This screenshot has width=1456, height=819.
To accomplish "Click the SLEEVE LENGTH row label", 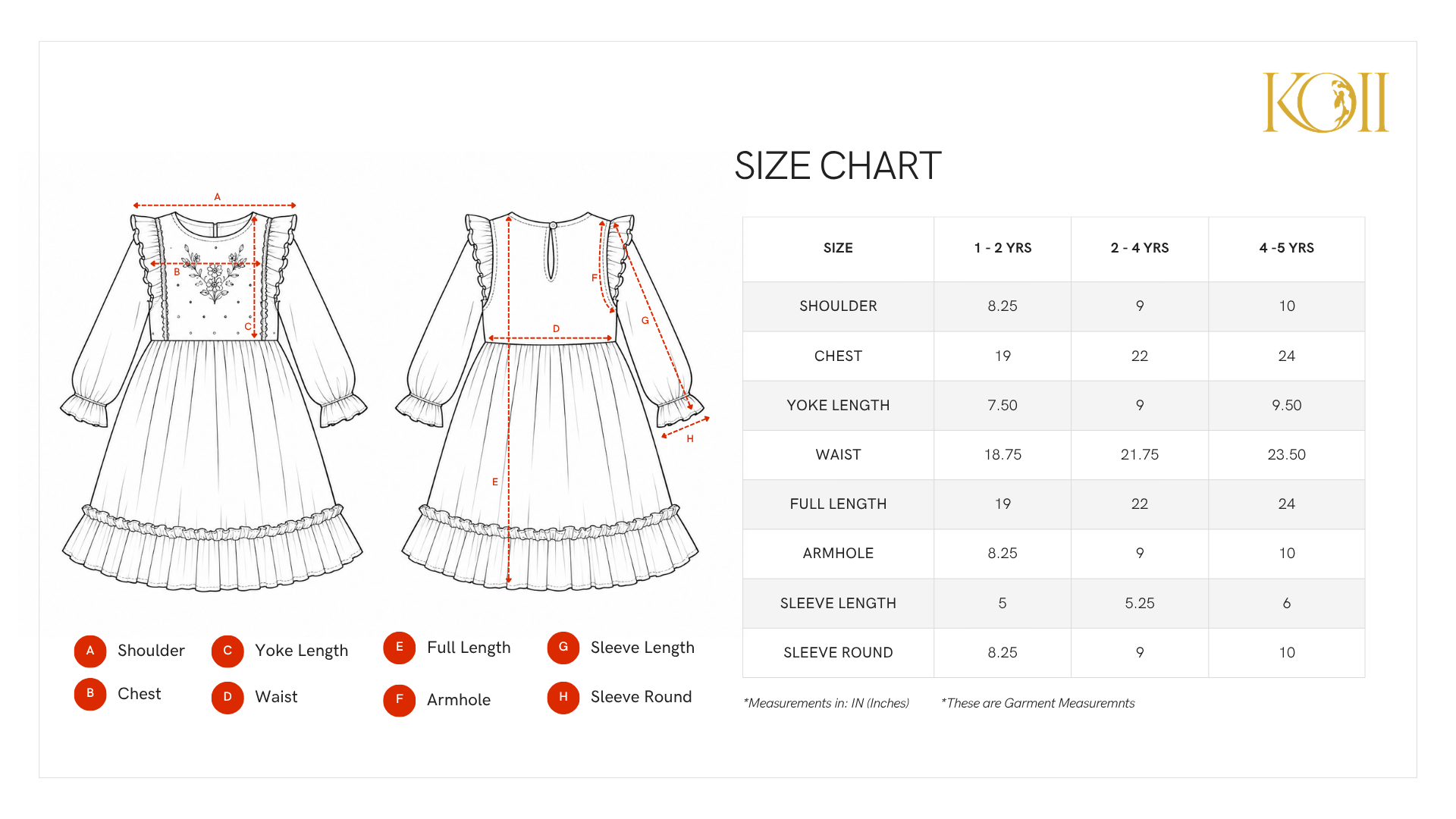I will coord(838,603).
